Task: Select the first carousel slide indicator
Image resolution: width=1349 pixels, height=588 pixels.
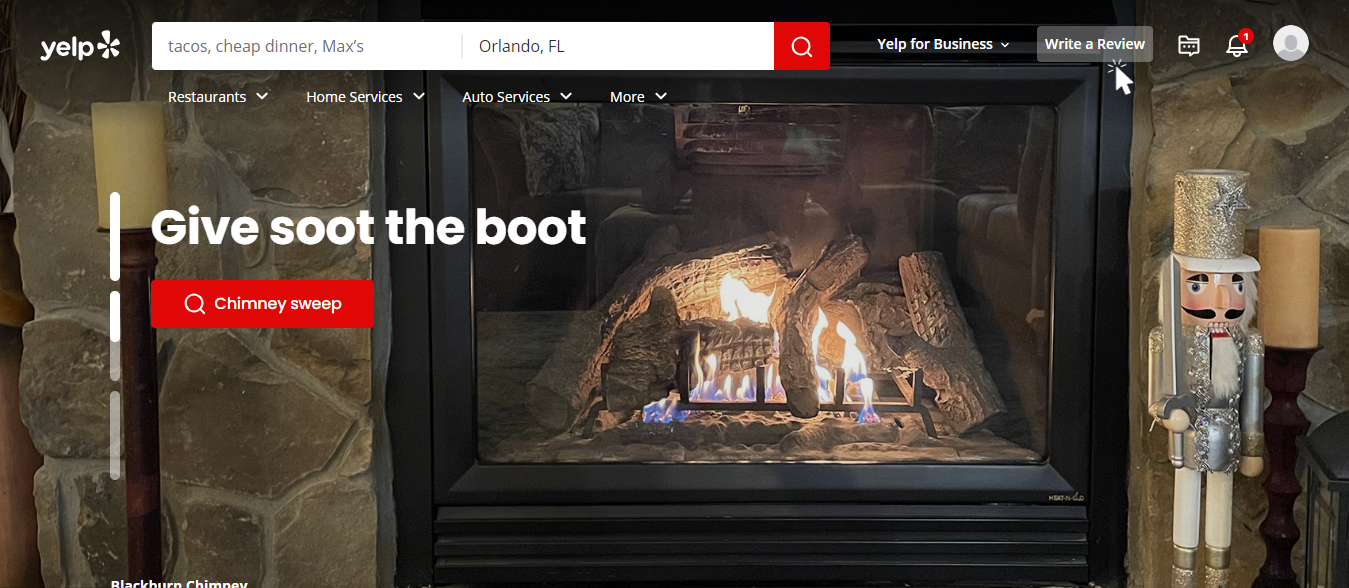Action: 115,236
